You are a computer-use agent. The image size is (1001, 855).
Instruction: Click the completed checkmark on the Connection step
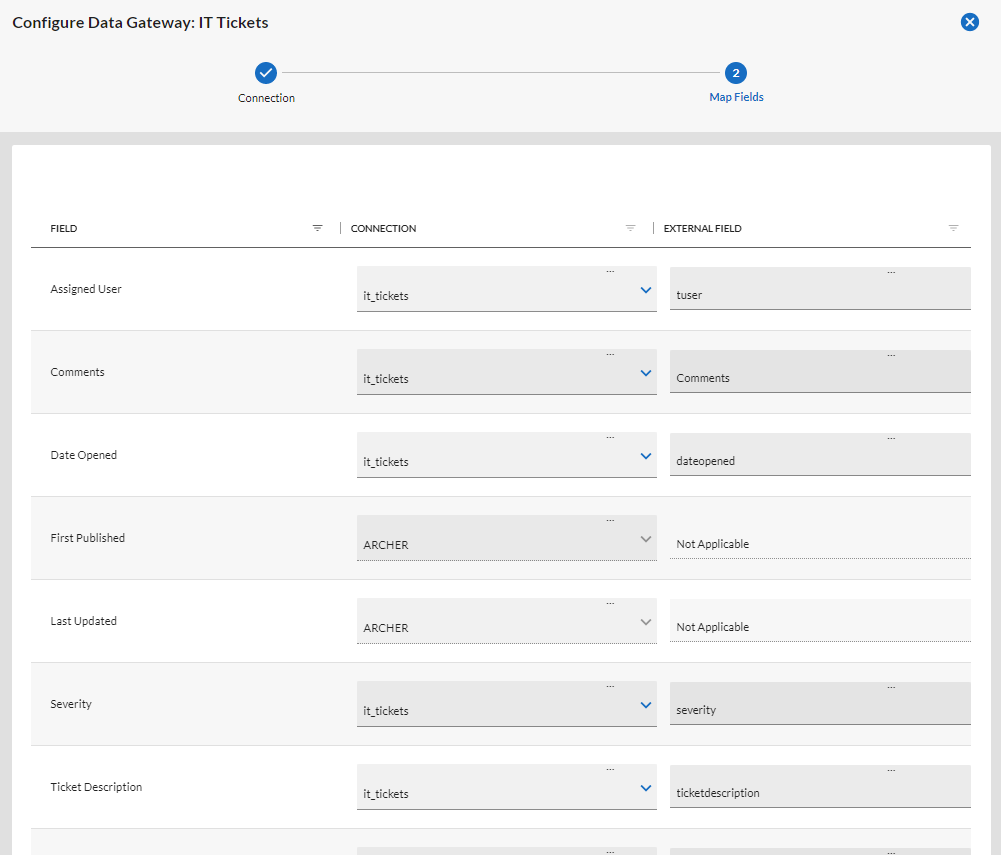click(266, 72)
